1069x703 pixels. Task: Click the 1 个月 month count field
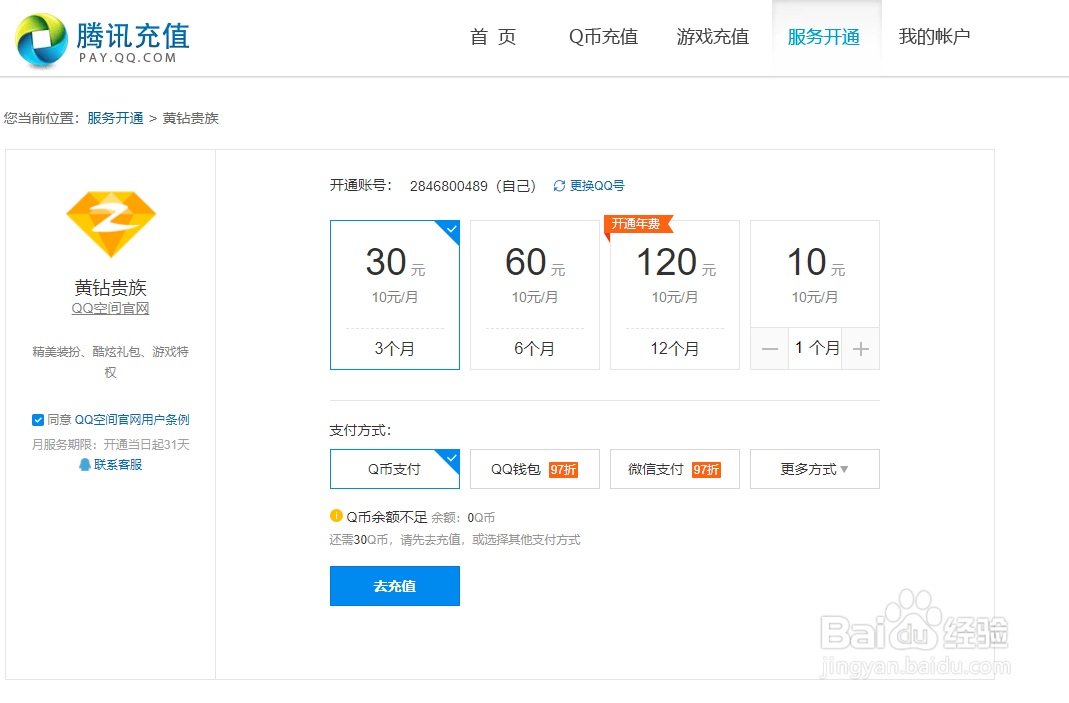pos(815,348)
